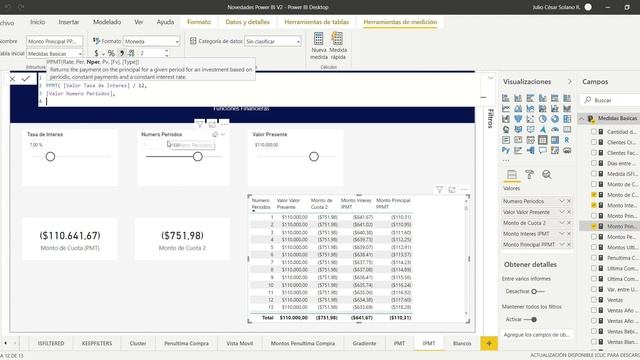Image resolution: width=640 pixels, height=360 pixels.
Task: Click the Tasa de Interes slider handle
Action: [x=50, y=157]
